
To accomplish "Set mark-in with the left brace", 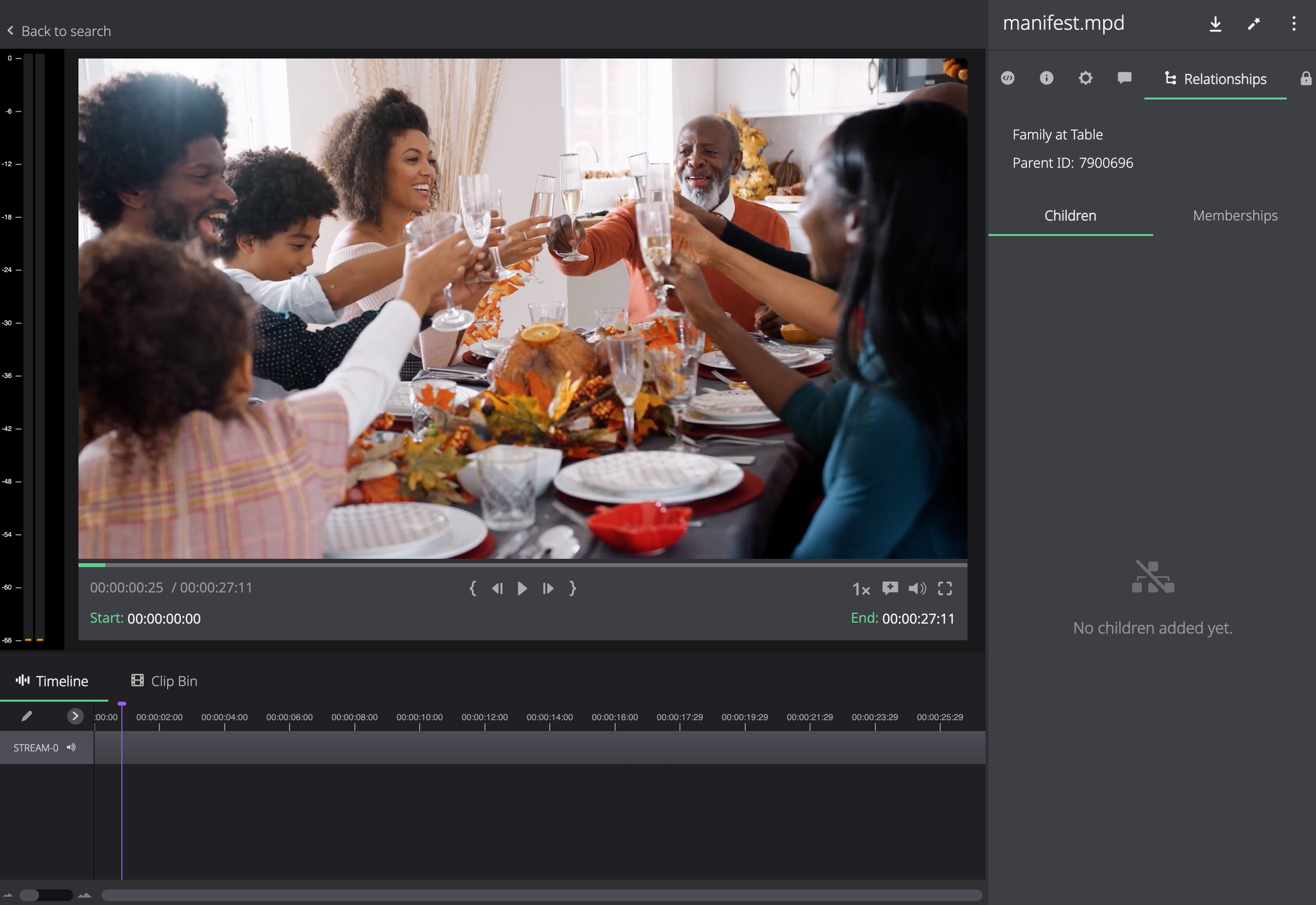I will point(473,589).
